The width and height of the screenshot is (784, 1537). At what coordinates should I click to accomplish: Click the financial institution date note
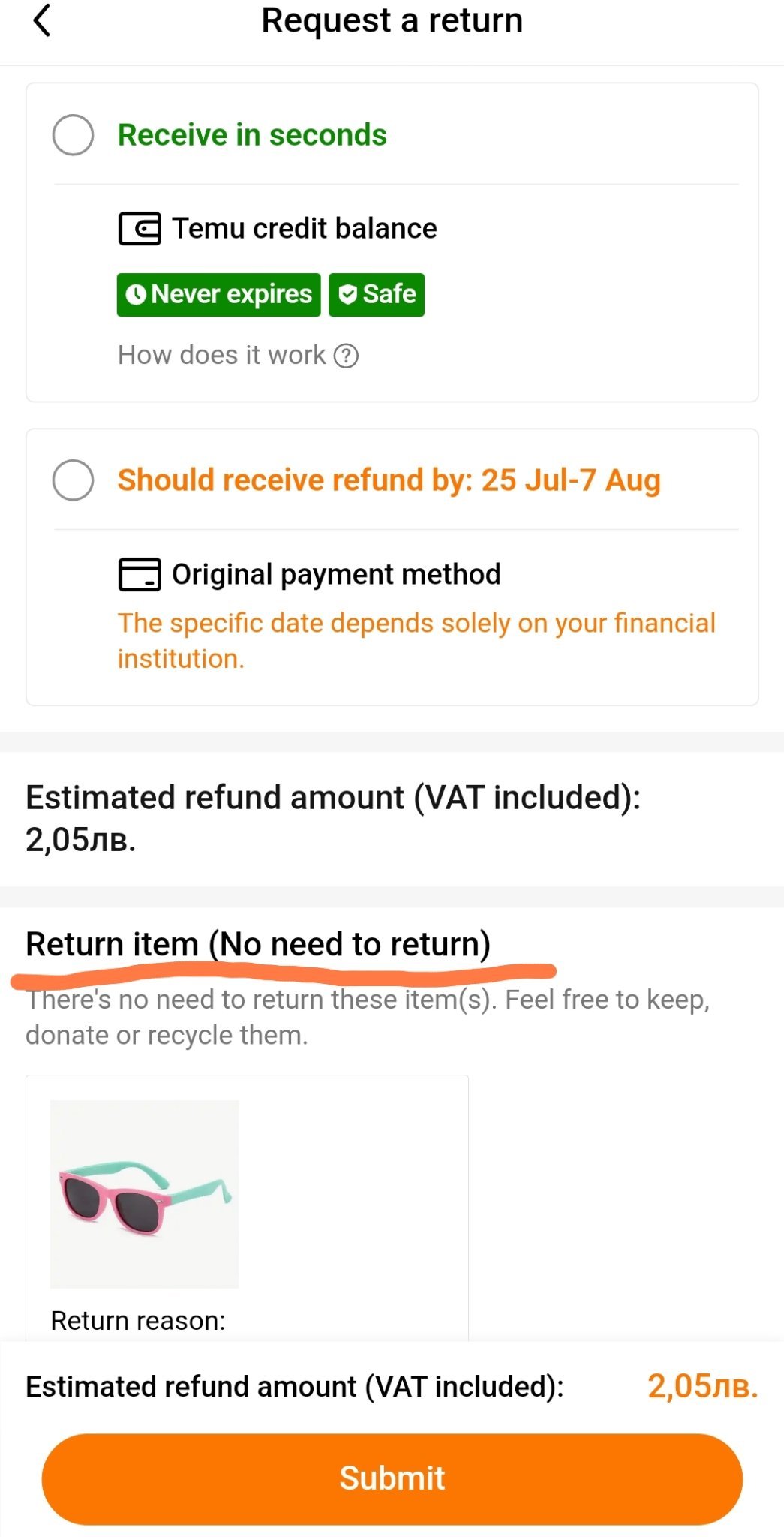coord(416,640)
